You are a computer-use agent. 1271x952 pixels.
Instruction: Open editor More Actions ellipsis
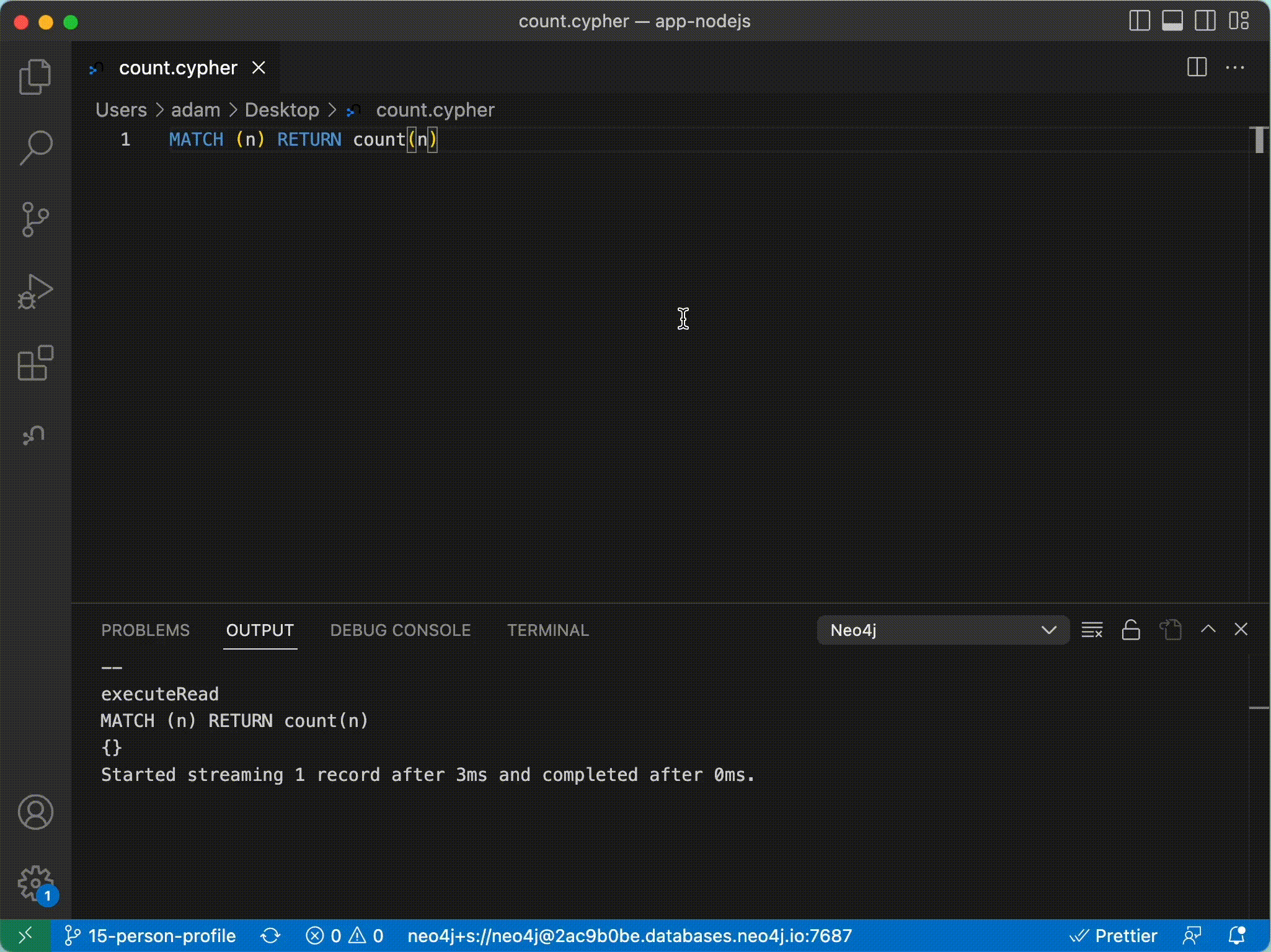(x=1235, y=68)
